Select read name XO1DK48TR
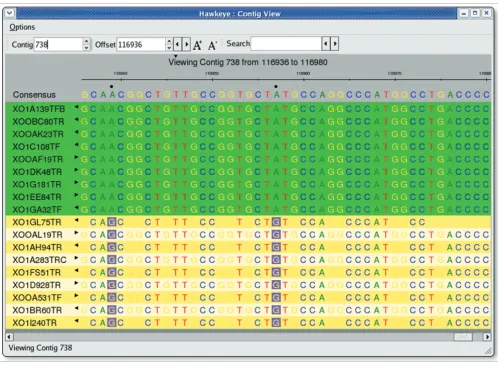 (37, 172)
